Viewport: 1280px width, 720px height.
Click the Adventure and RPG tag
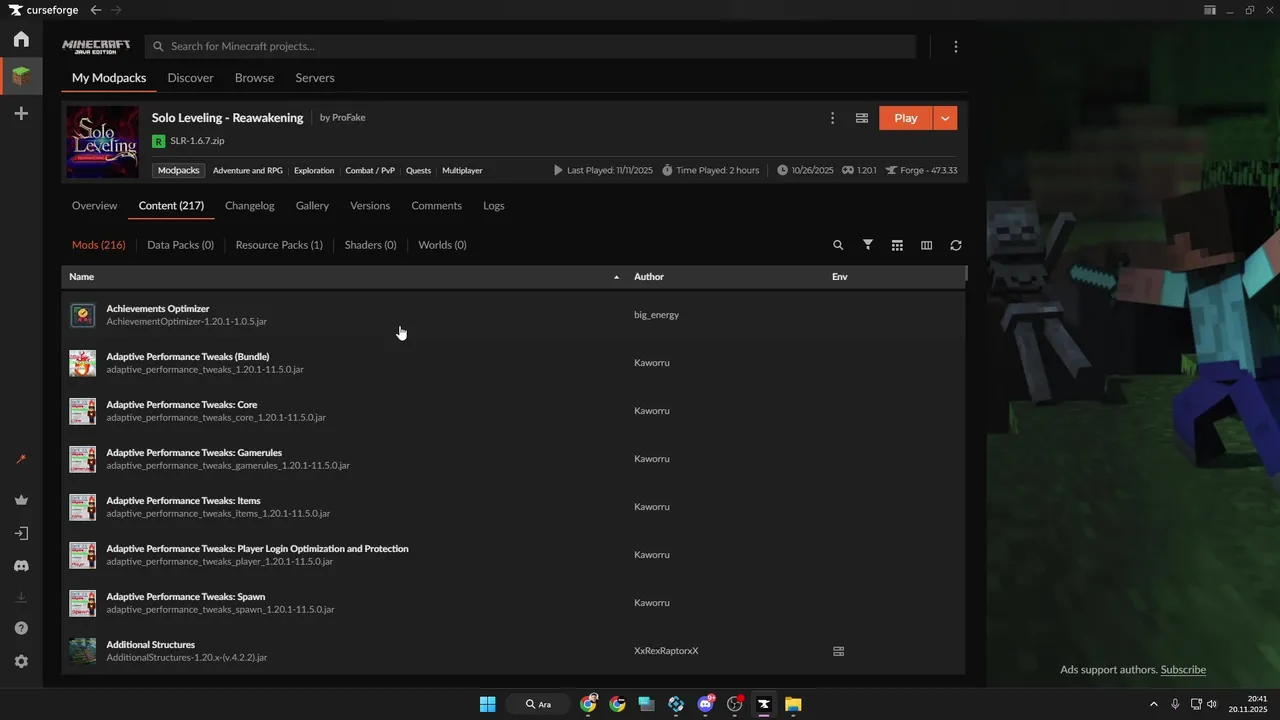tap(247, 171)
